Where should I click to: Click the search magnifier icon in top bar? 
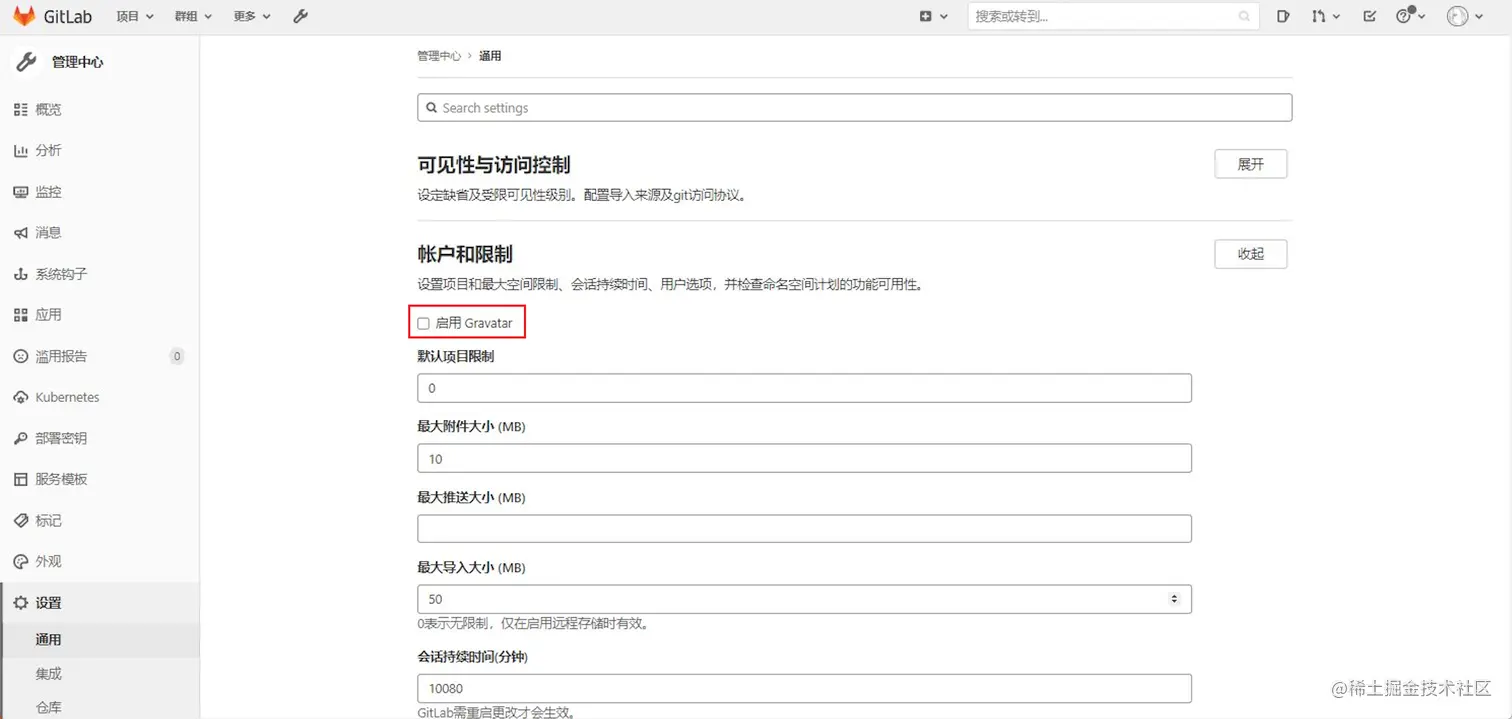pyautogui.click(x=1245, y=16)
